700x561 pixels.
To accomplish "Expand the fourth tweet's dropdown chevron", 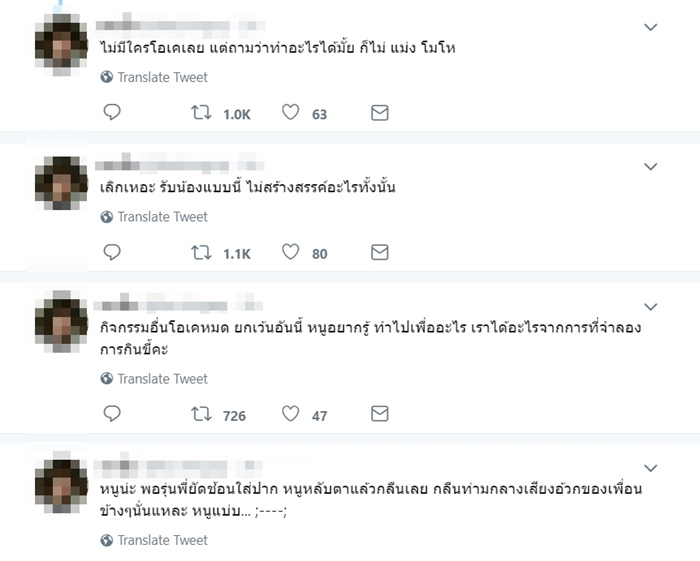I will (x=650, y=467).
